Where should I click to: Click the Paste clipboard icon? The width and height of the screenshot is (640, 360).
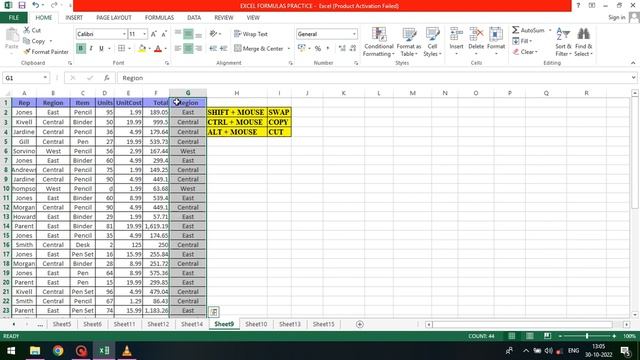click(x=12, y=36)
